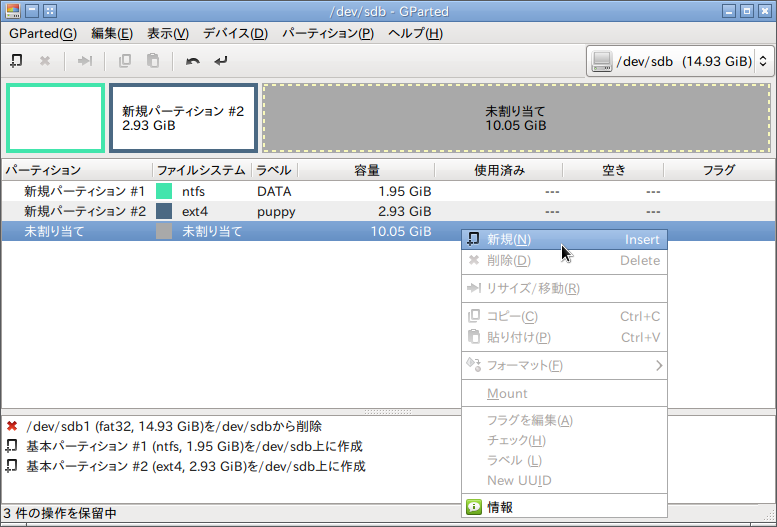Click the GParted window menu icon in title bar
Image resolution: width=777 pixels, height=527 pixels.
[13, 10]
